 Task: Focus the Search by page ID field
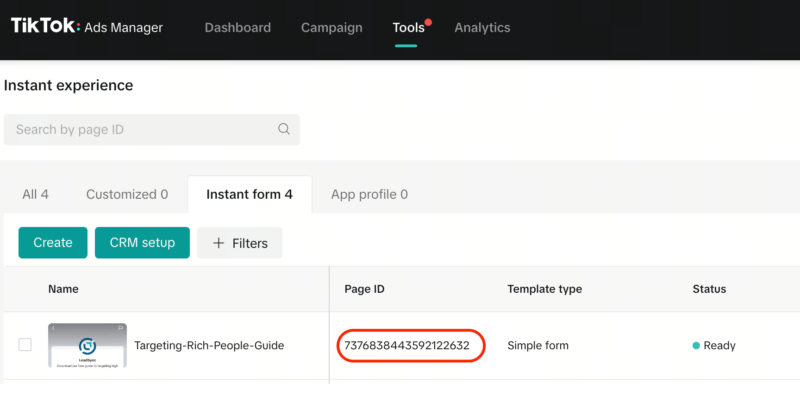(x=140, y=129)
